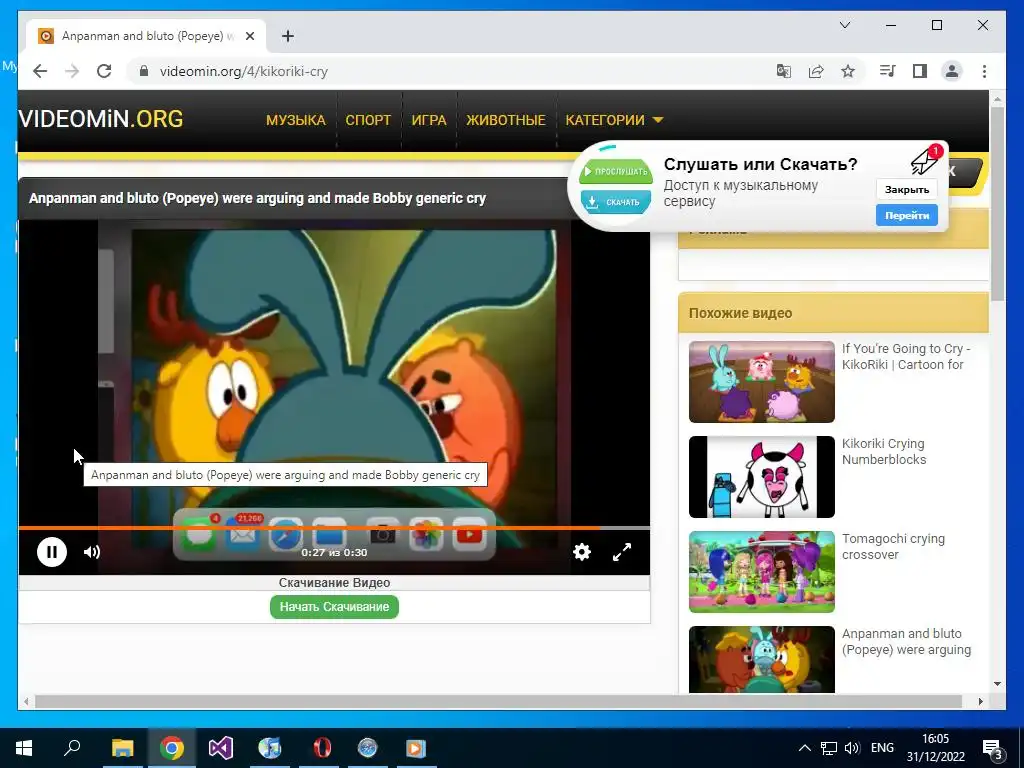This screenshot has height=768, width=1024.
Task: Switch ENG input language
Action: [x=882, y=748]
